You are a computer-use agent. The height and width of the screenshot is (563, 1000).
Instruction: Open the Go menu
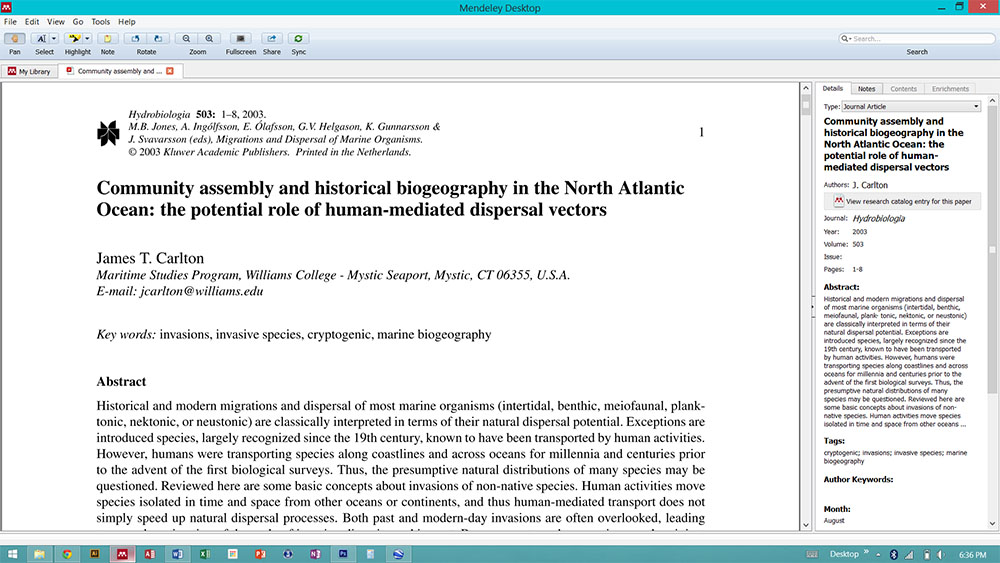(x=78, y=22)
